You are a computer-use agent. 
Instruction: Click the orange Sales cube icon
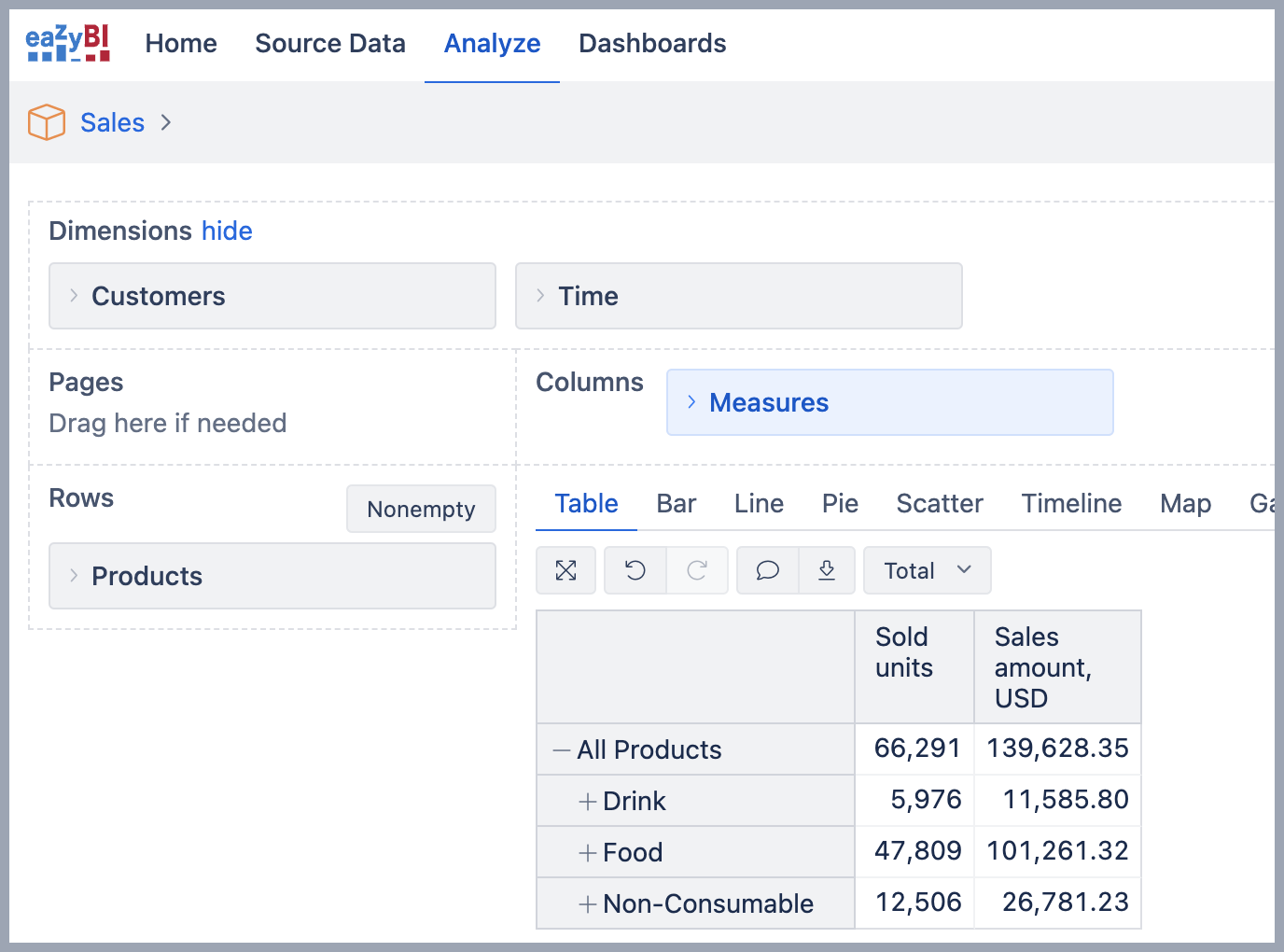[x=47, y=122]
